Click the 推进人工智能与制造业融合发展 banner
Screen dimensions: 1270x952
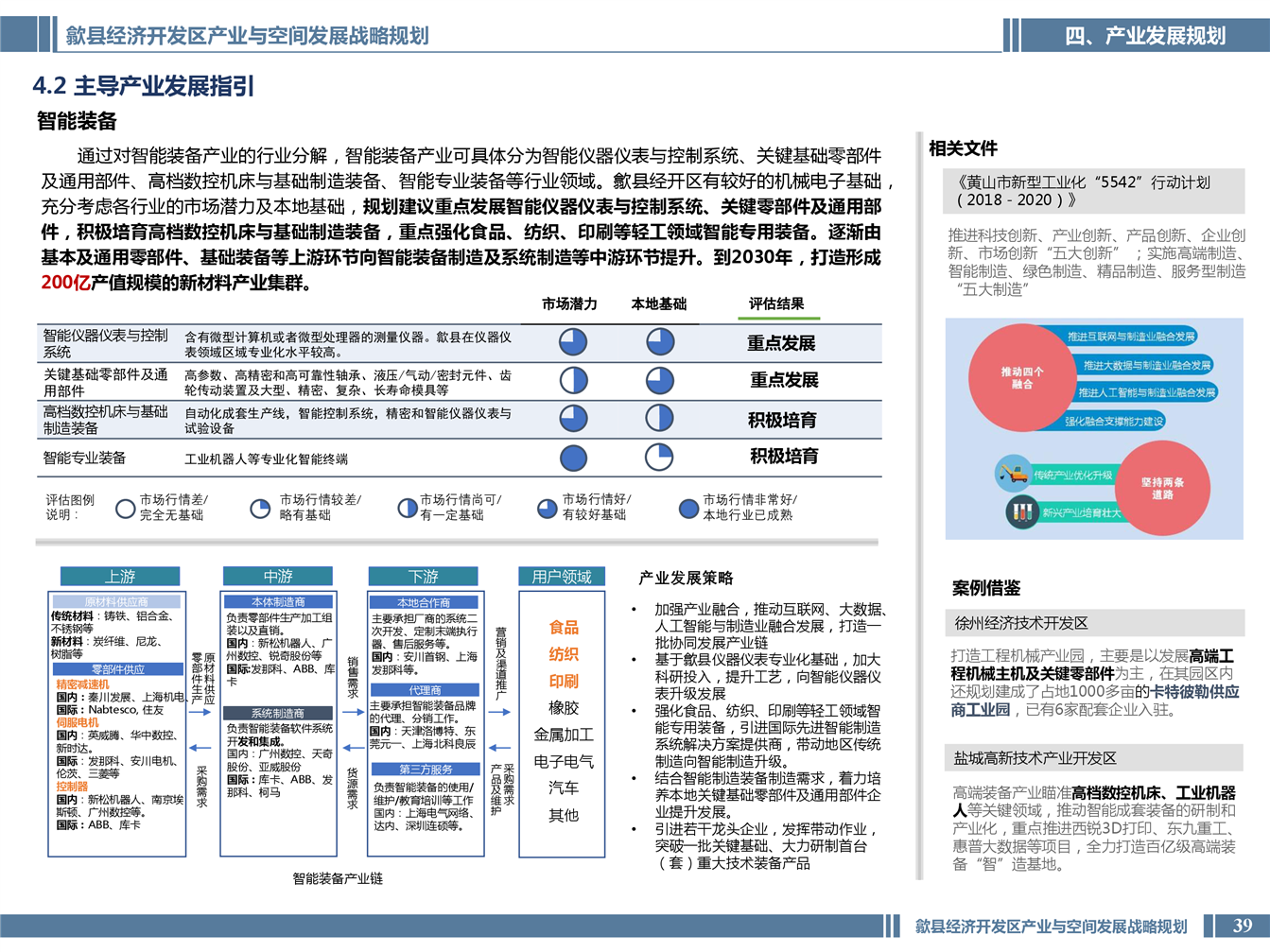pyautogui.click(x=1146, y=392)
